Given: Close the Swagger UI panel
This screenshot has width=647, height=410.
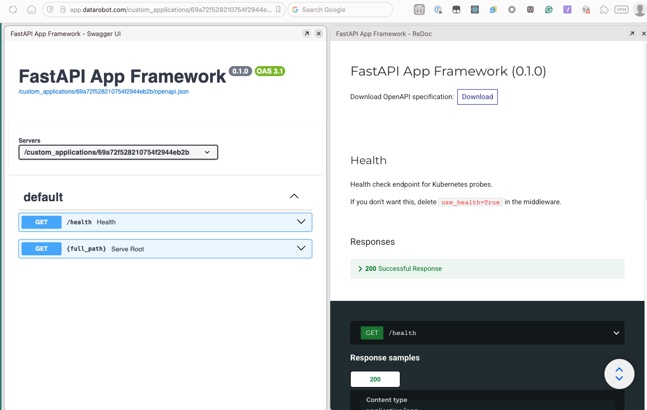Looking at the screenshot, I should (x=319, y=34).
